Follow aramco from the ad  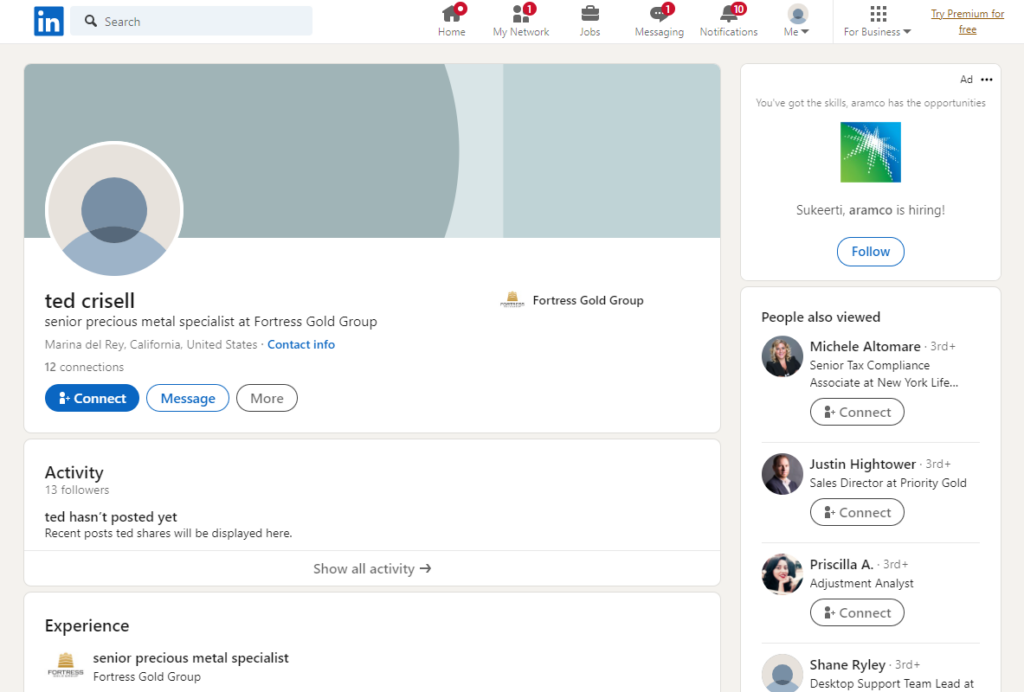[871, 252]
